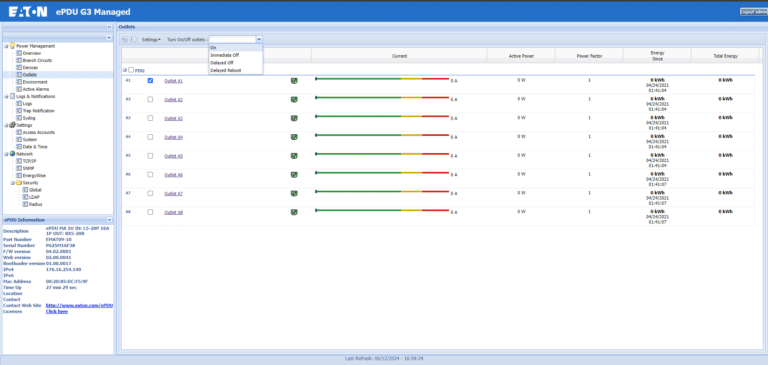
Task: Open the Turn On/Off outlets dropdown arrow
Action: [259, 39]
